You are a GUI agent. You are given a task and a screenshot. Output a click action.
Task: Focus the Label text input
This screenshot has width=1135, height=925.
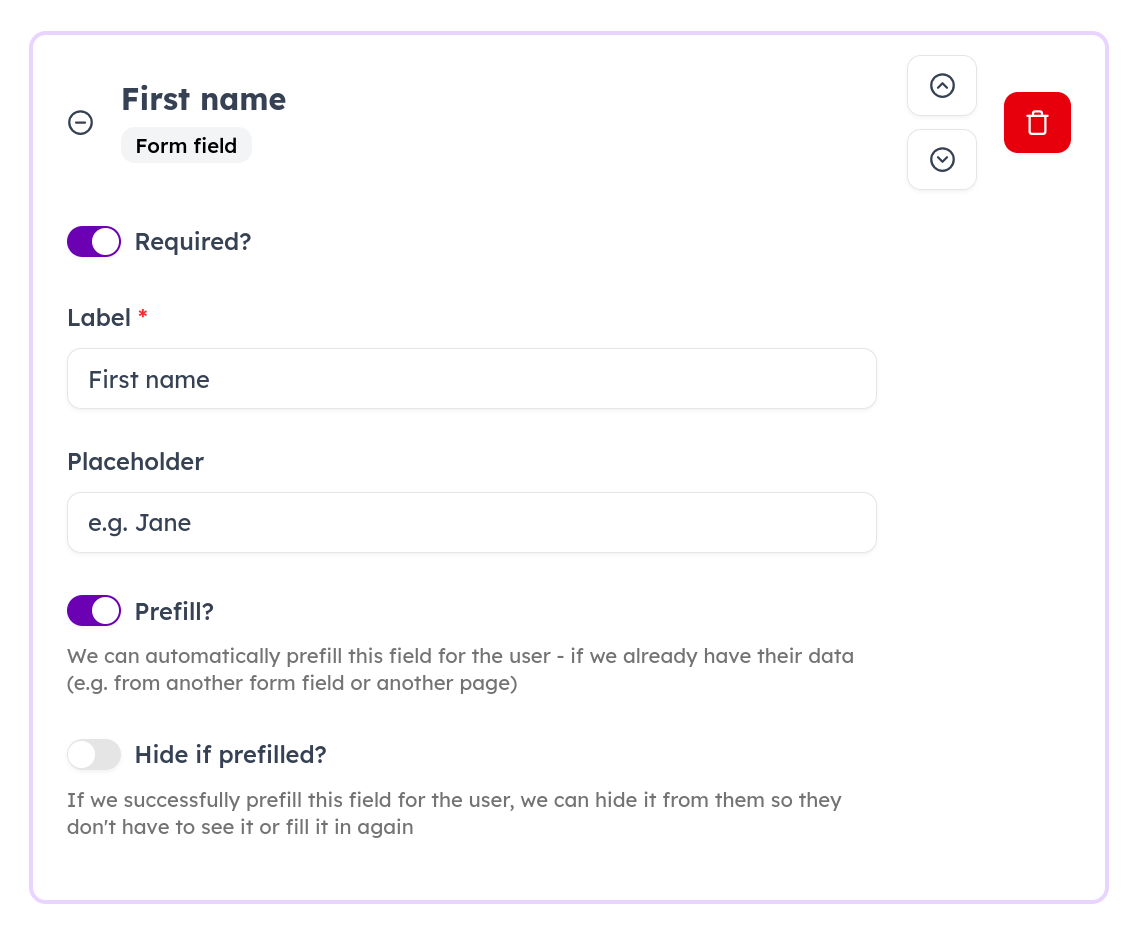coord(471,379)
